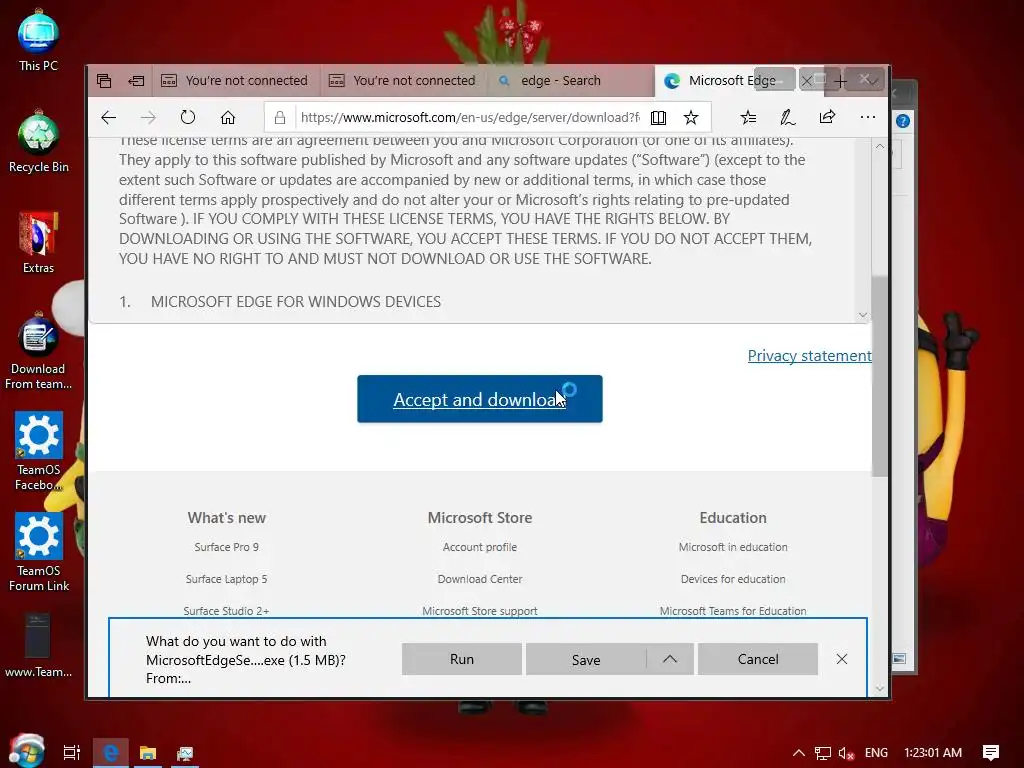The image size is (1024, 768).
Task: Dismiss the download notification bar
Action: click(x=842, y=659)
